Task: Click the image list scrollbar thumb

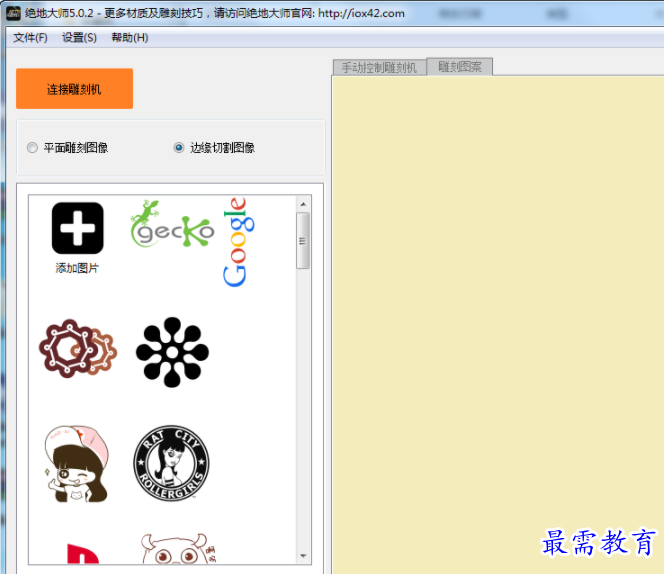Action: [x=303, y=241]
